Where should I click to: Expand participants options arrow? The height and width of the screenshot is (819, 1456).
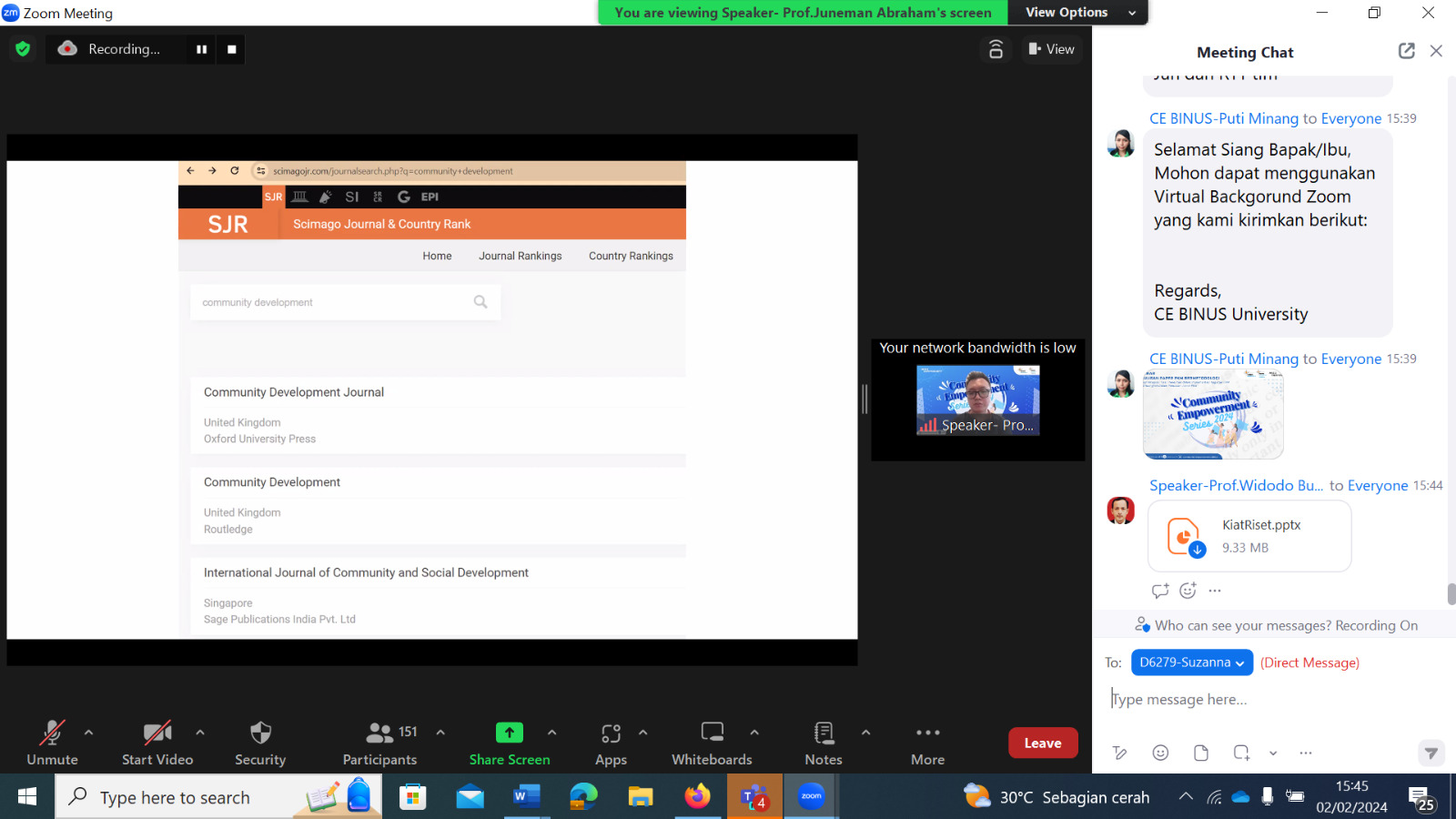440,732
